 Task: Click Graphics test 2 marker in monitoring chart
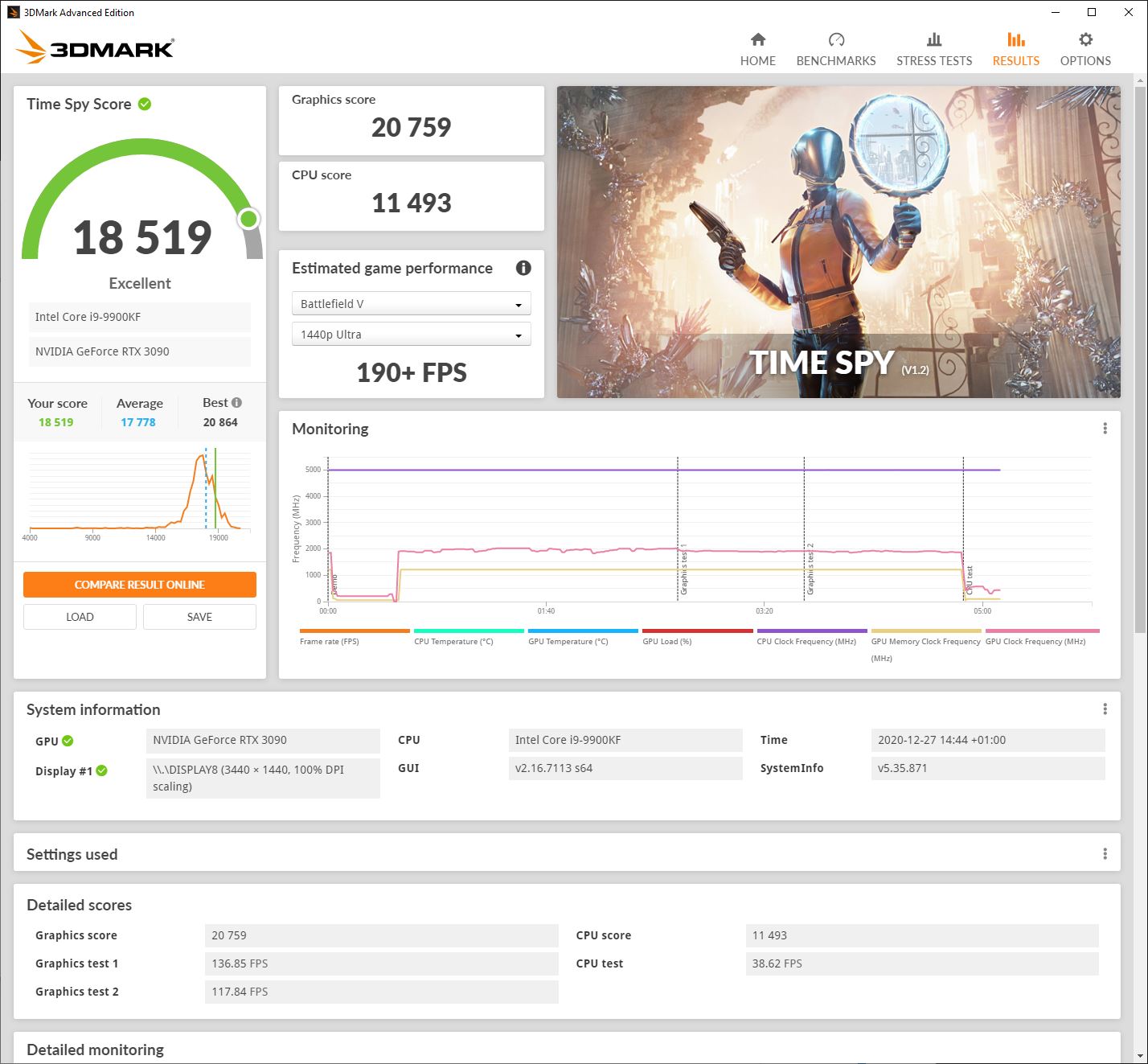point(805,528)
